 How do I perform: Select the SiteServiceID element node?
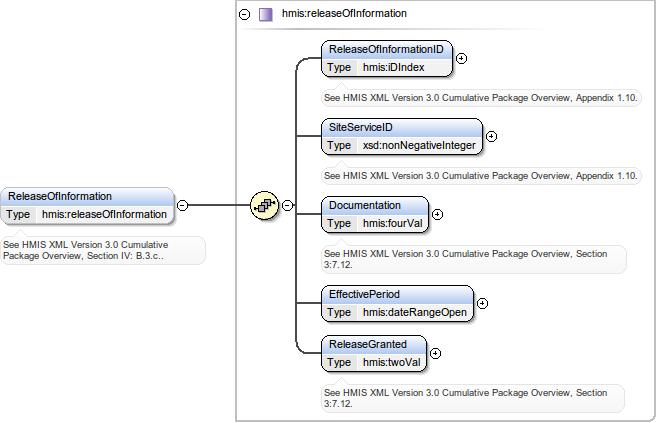[x=401, y=127]
